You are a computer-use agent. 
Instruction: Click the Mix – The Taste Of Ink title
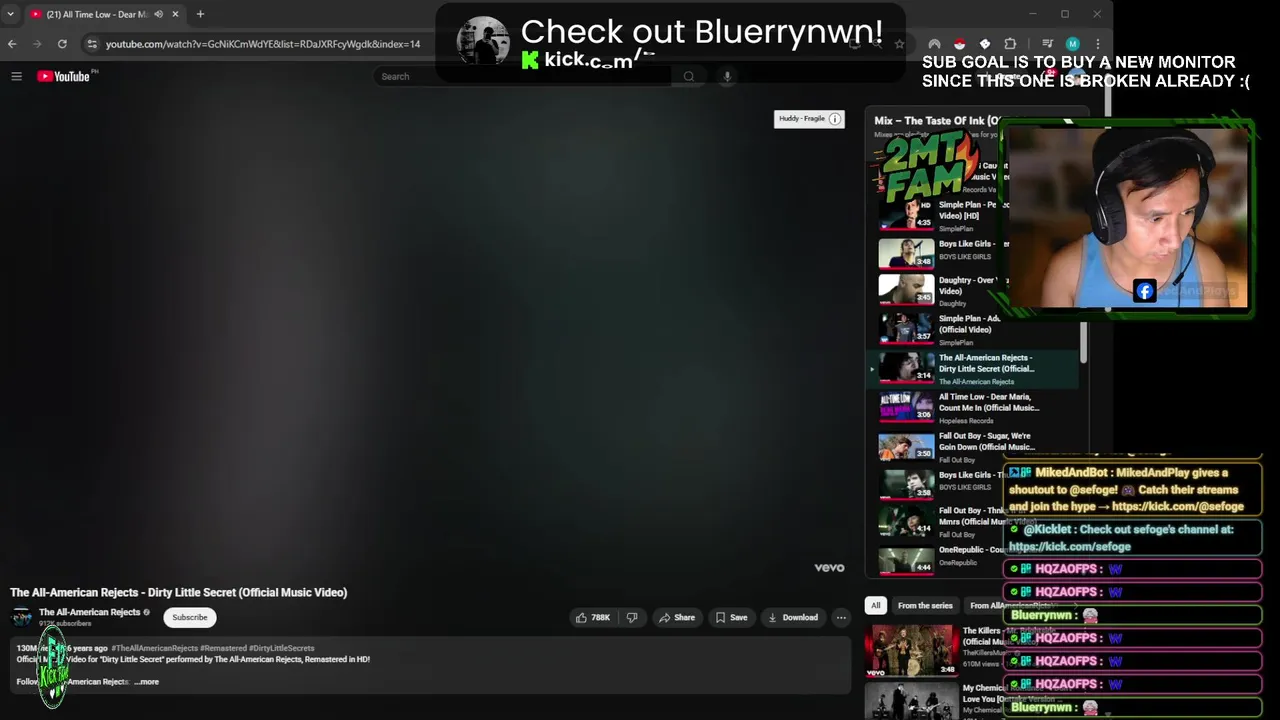click(x=937, y=121)
